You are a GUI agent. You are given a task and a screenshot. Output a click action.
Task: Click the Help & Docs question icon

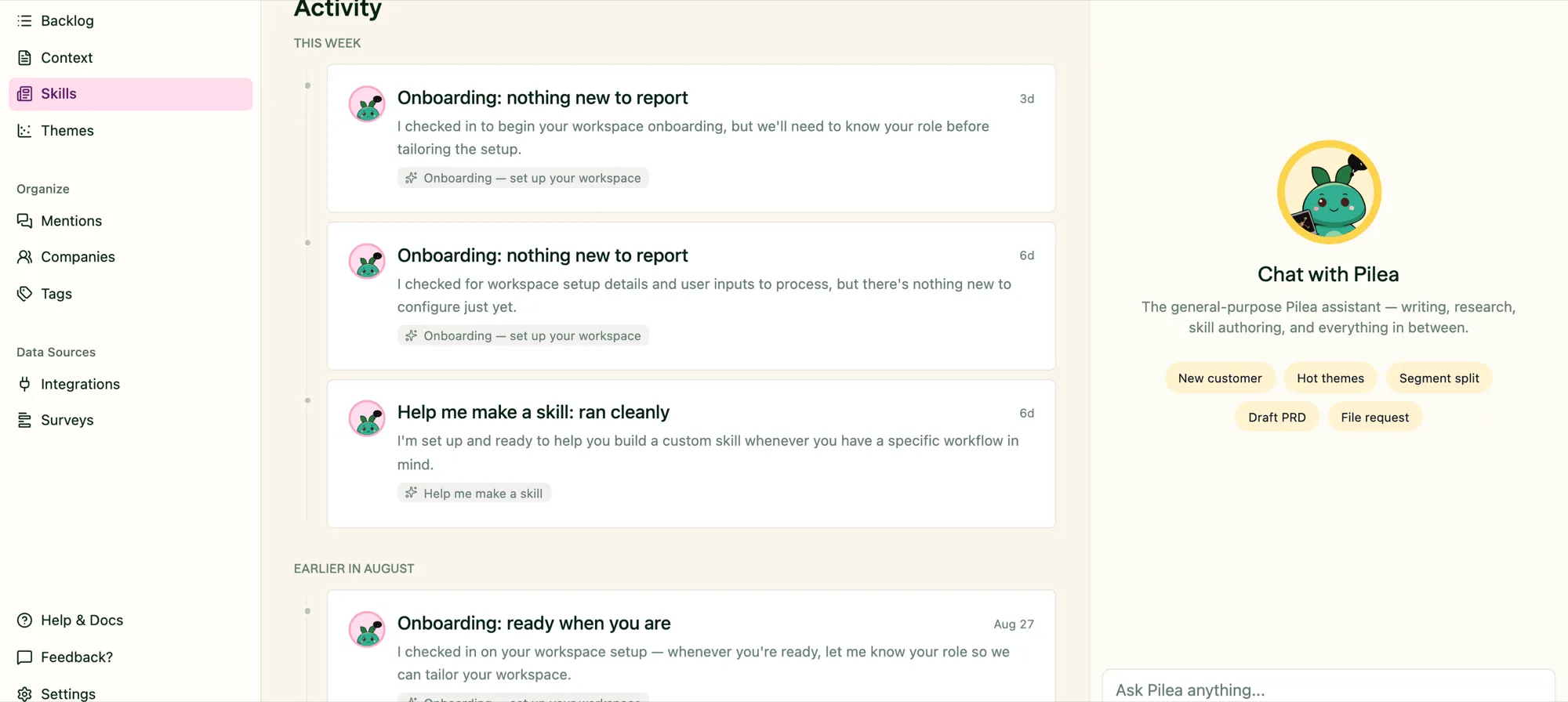(24, 621)
